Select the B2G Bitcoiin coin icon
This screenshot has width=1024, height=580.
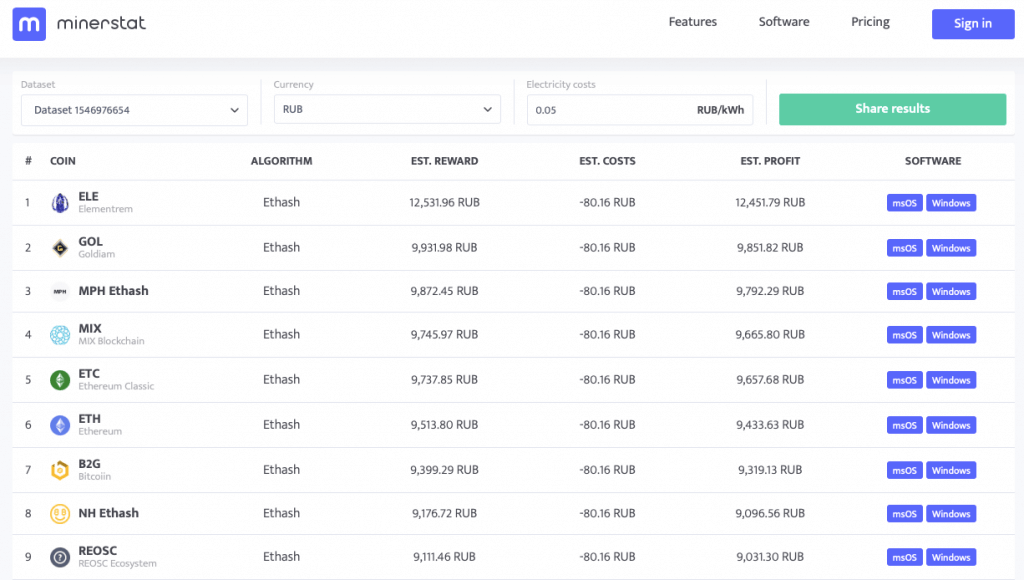pyautogui.click(x=60, y=469)
